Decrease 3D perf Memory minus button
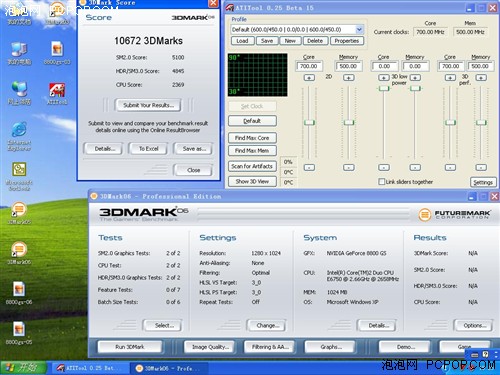This screenshot has width=500, height=375. click(481, 167)
